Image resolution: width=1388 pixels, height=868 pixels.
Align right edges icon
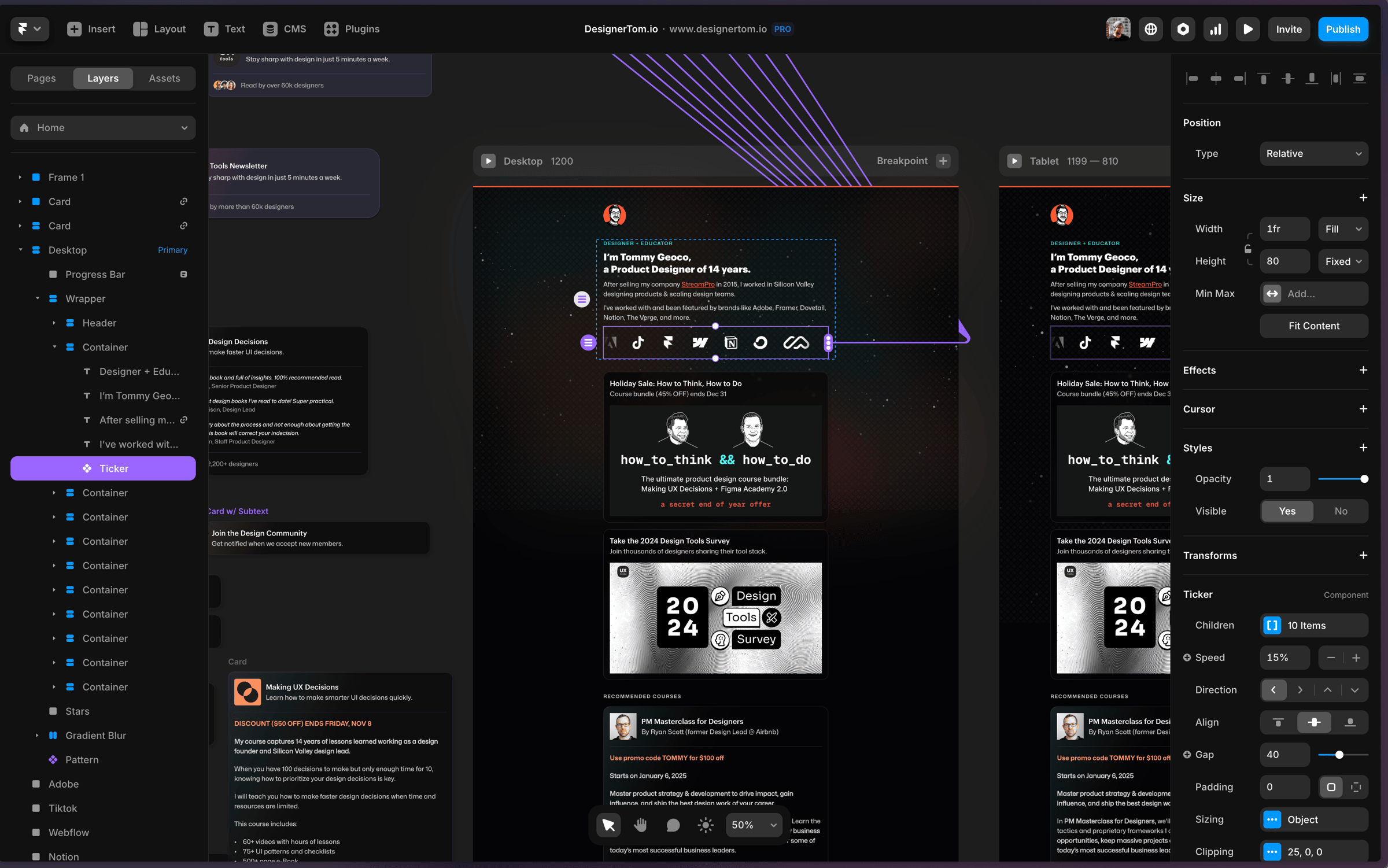click(1239, 78)
